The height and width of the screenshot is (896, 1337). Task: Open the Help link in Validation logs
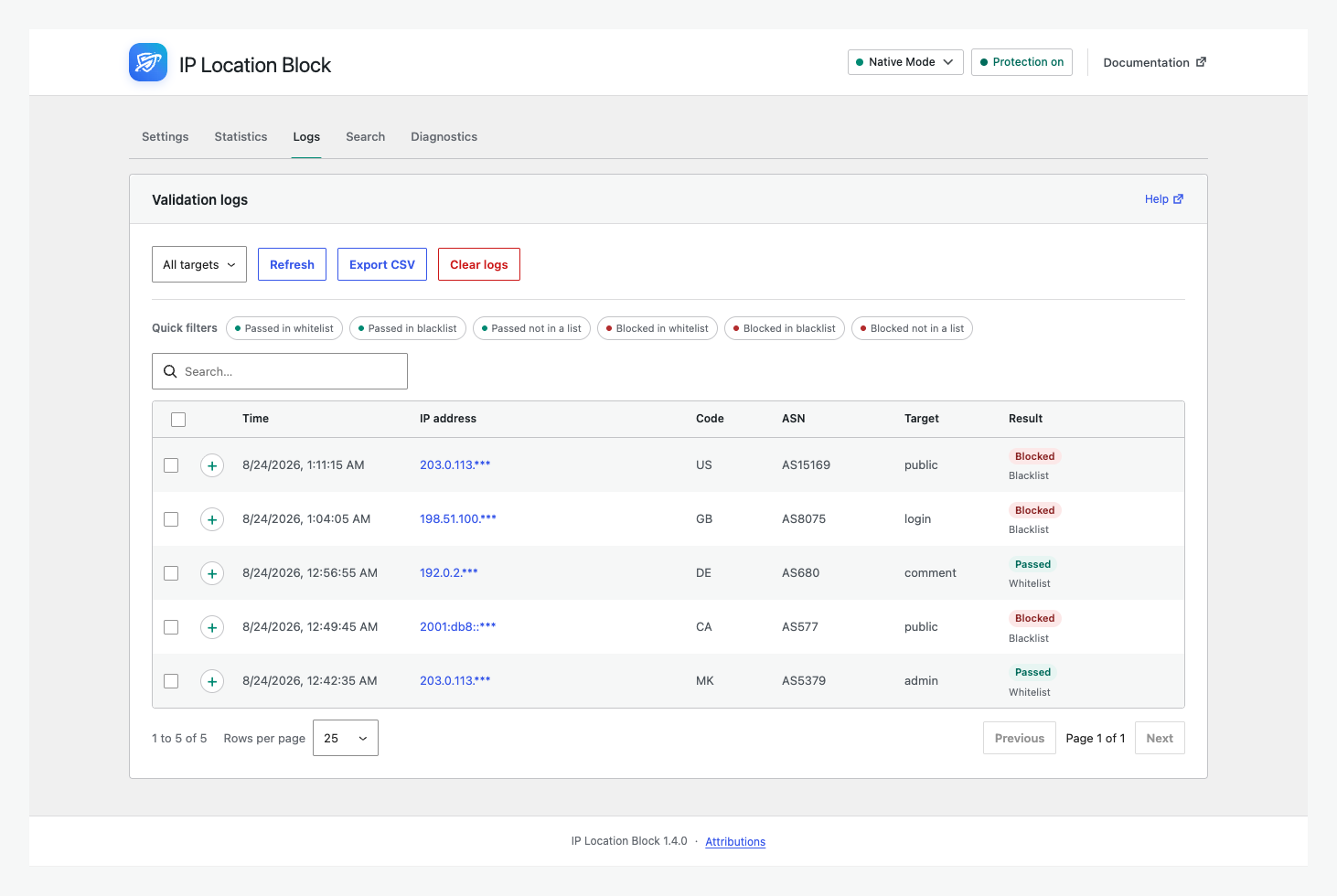coord(1164,199)
